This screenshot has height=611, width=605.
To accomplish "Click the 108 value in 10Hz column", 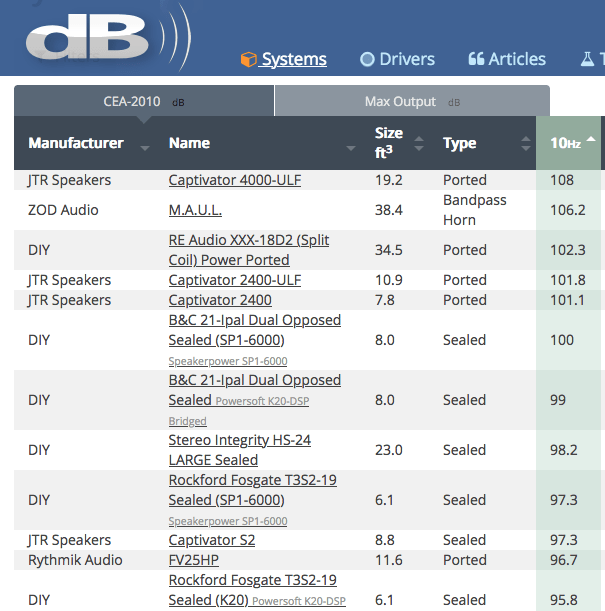I will tap(562, 180).
